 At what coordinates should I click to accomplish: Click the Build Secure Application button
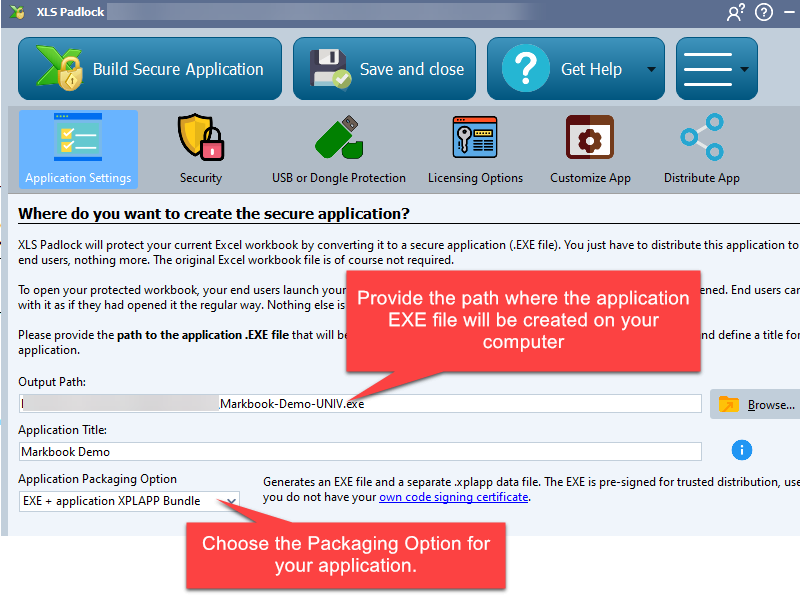click(150, 69)
